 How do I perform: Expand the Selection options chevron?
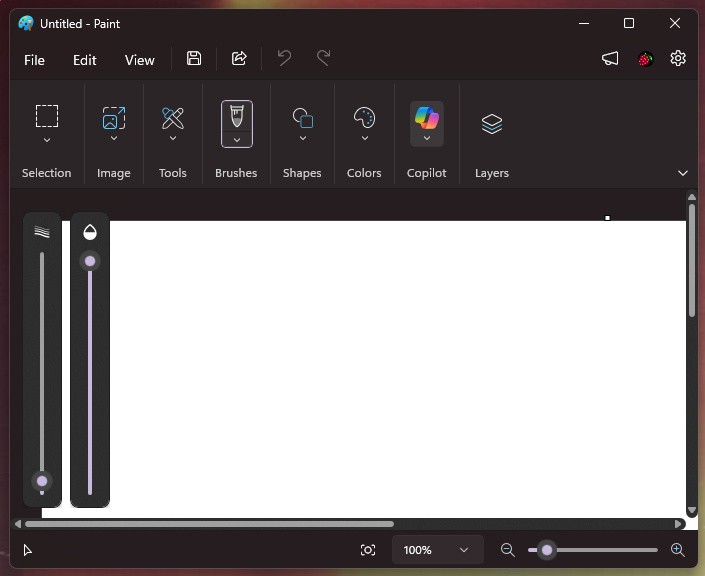click(47, 140)
